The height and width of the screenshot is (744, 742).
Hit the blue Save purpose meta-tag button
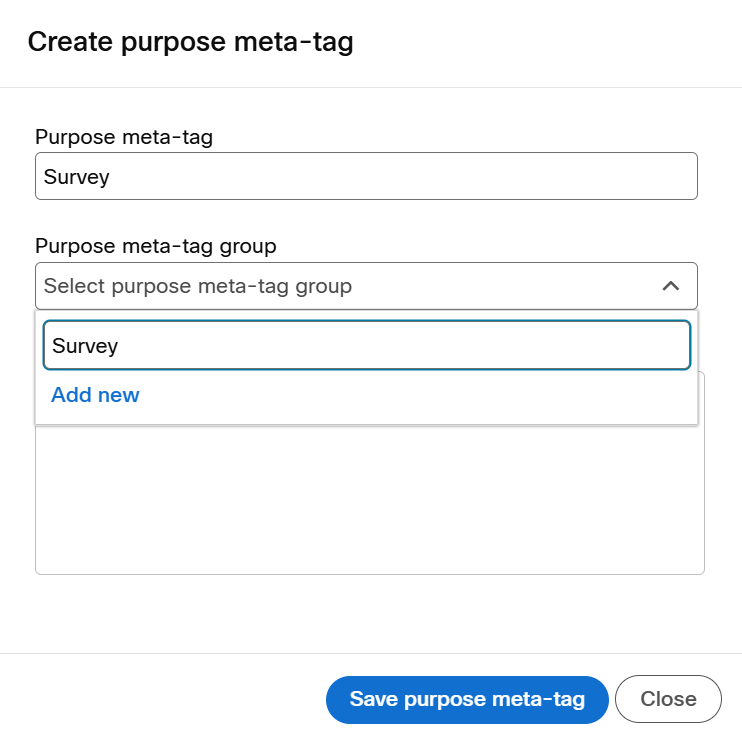pos(467,699)
